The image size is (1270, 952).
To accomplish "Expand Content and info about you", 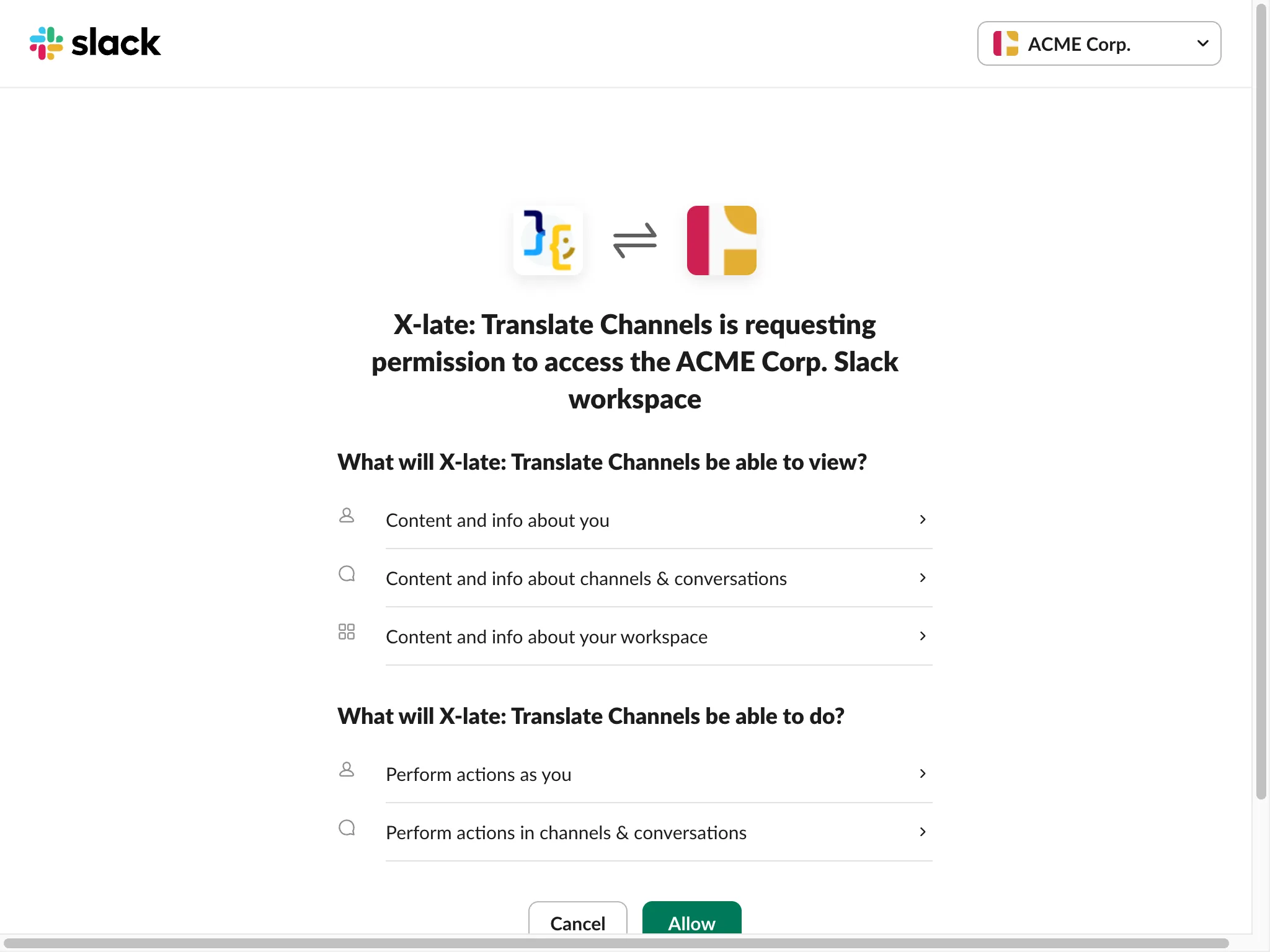I will 659,520.
